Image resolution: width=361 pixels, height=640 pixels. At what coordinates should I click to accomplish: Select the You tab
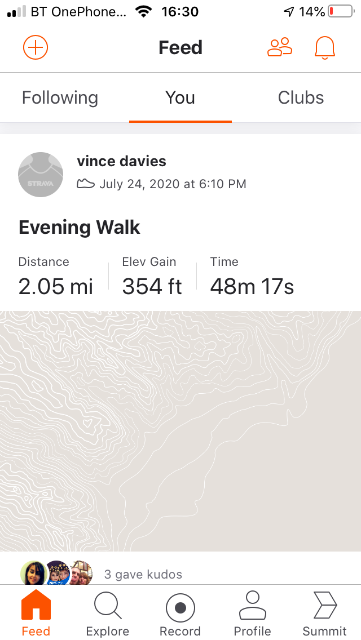[x=180, y=98]
